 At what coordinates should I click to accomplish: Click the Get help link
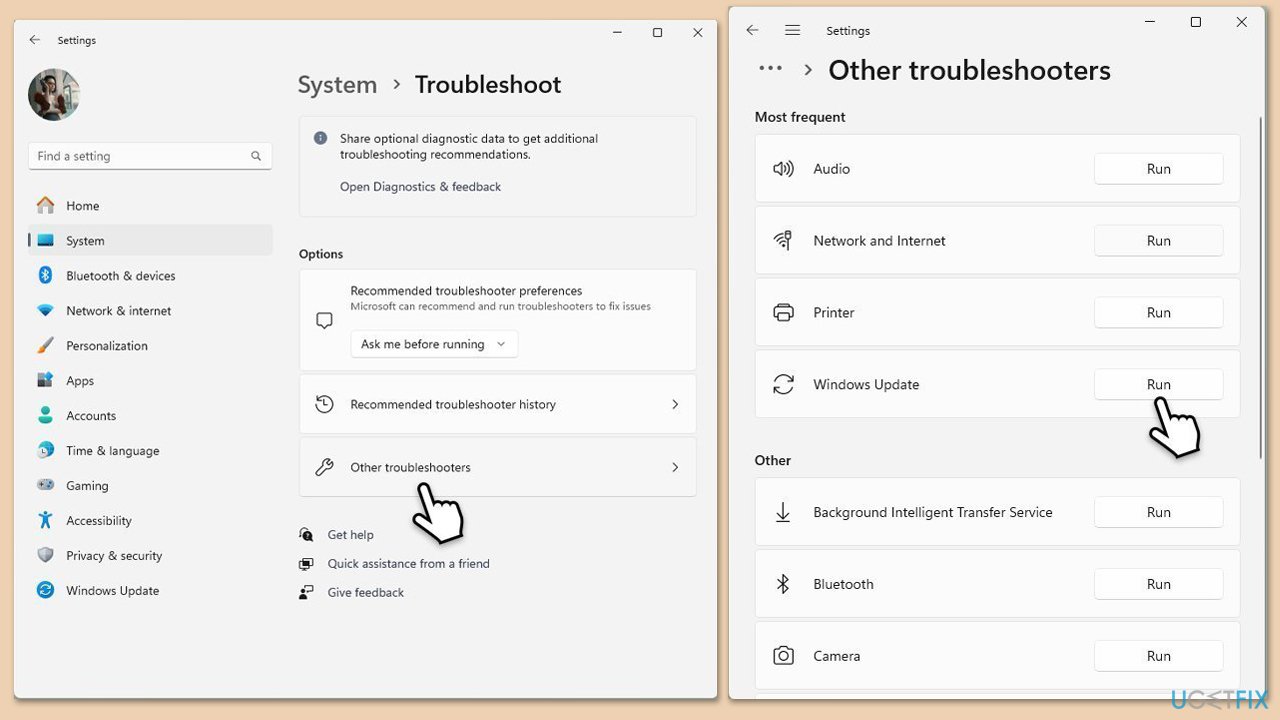350,535
